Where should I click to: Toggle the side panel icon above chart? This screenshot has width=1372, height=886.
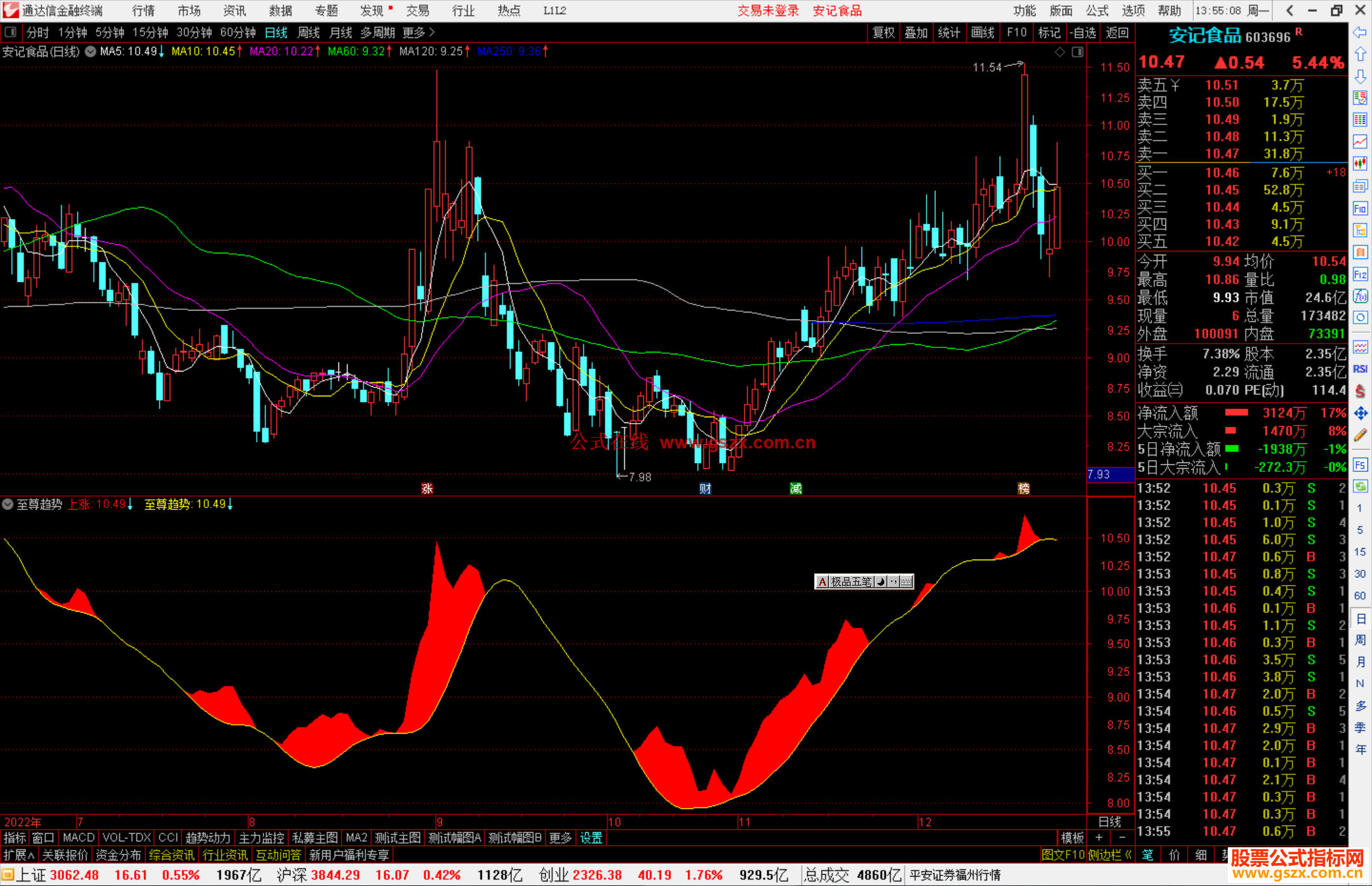click(x=1078, y=52)
